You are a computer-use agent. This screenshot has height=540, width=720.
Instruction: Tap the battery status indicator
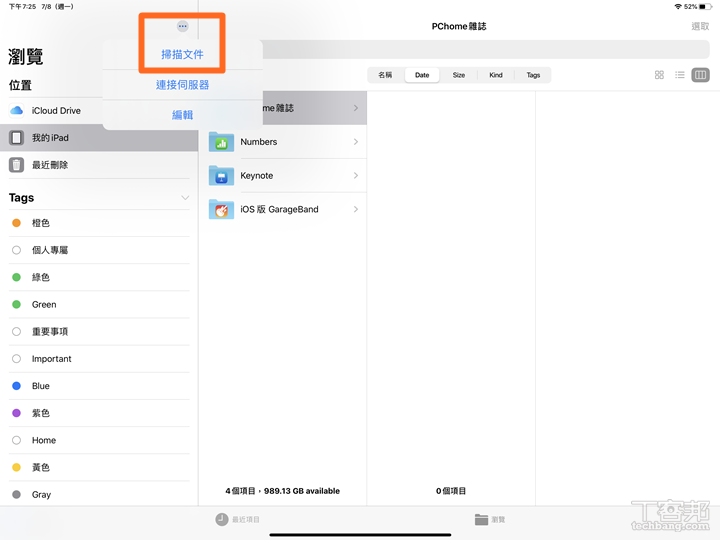pyautogui.click(x=706, y=6)
